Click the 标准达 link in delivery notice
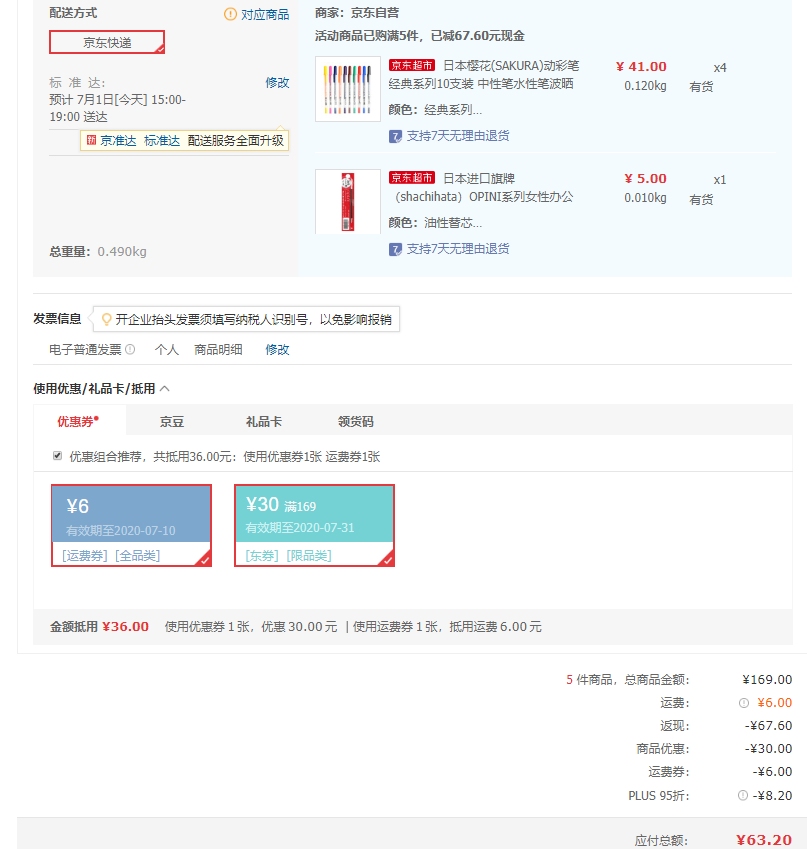This screenshot has width=807, height=849. 162,141
